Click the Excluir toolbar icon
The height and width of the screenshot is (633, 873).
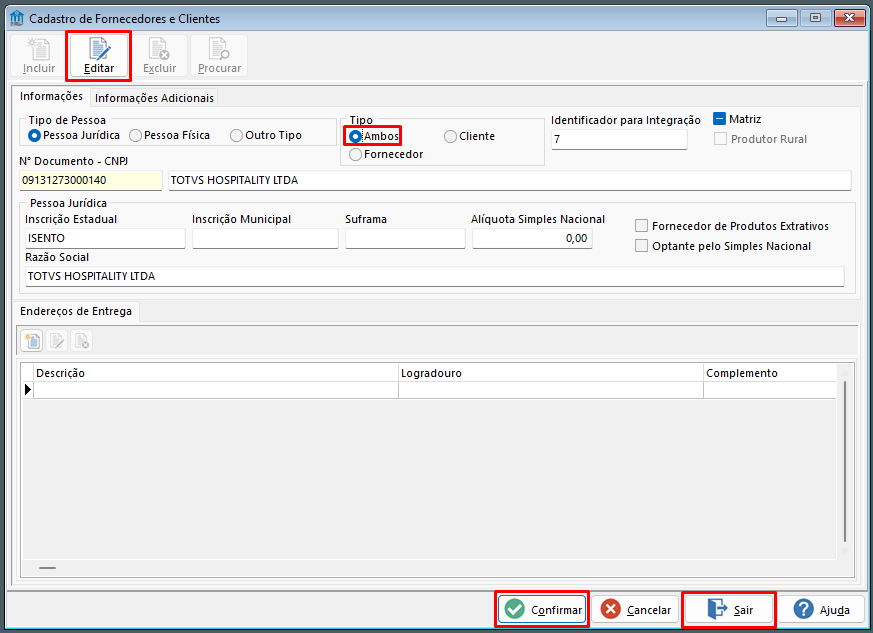pos(159,56)
